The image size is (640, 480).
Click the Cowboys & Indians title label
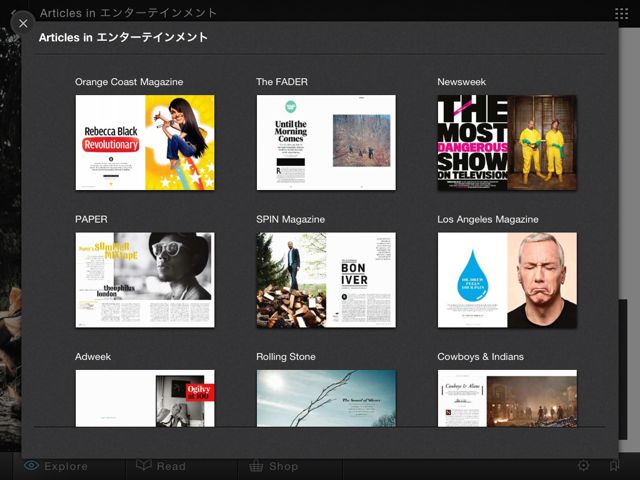pyautogui.click(x=480, y=357)
